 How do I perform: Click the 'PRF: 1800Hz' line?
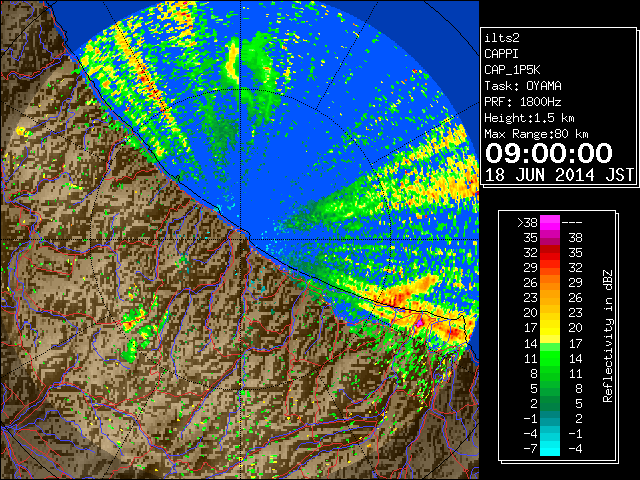coord(523,102)
